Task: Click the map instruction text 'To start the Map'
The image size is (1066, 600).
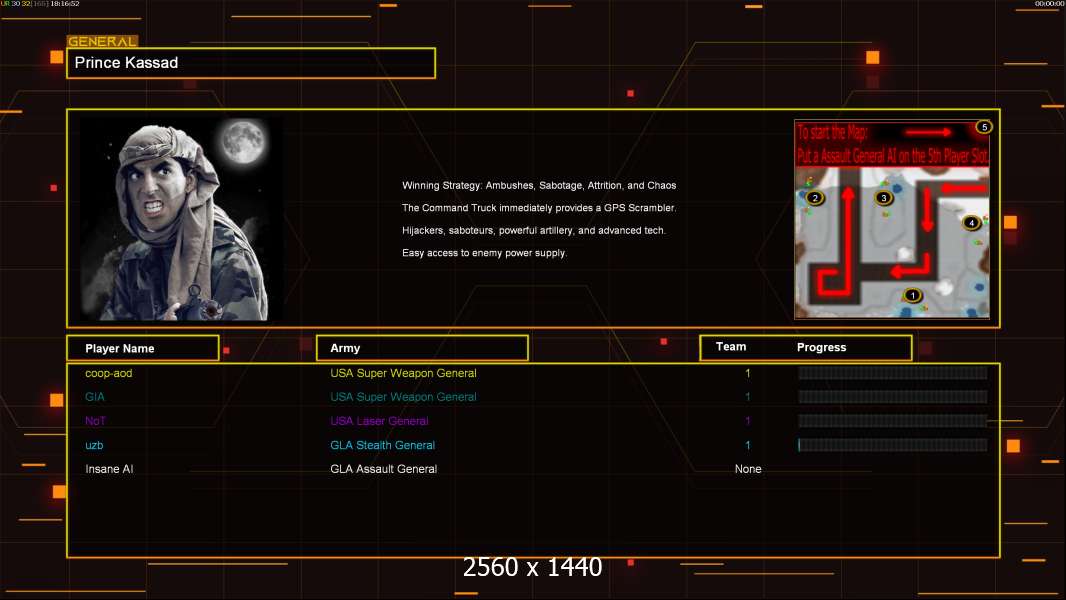Action: pos(832,133)
